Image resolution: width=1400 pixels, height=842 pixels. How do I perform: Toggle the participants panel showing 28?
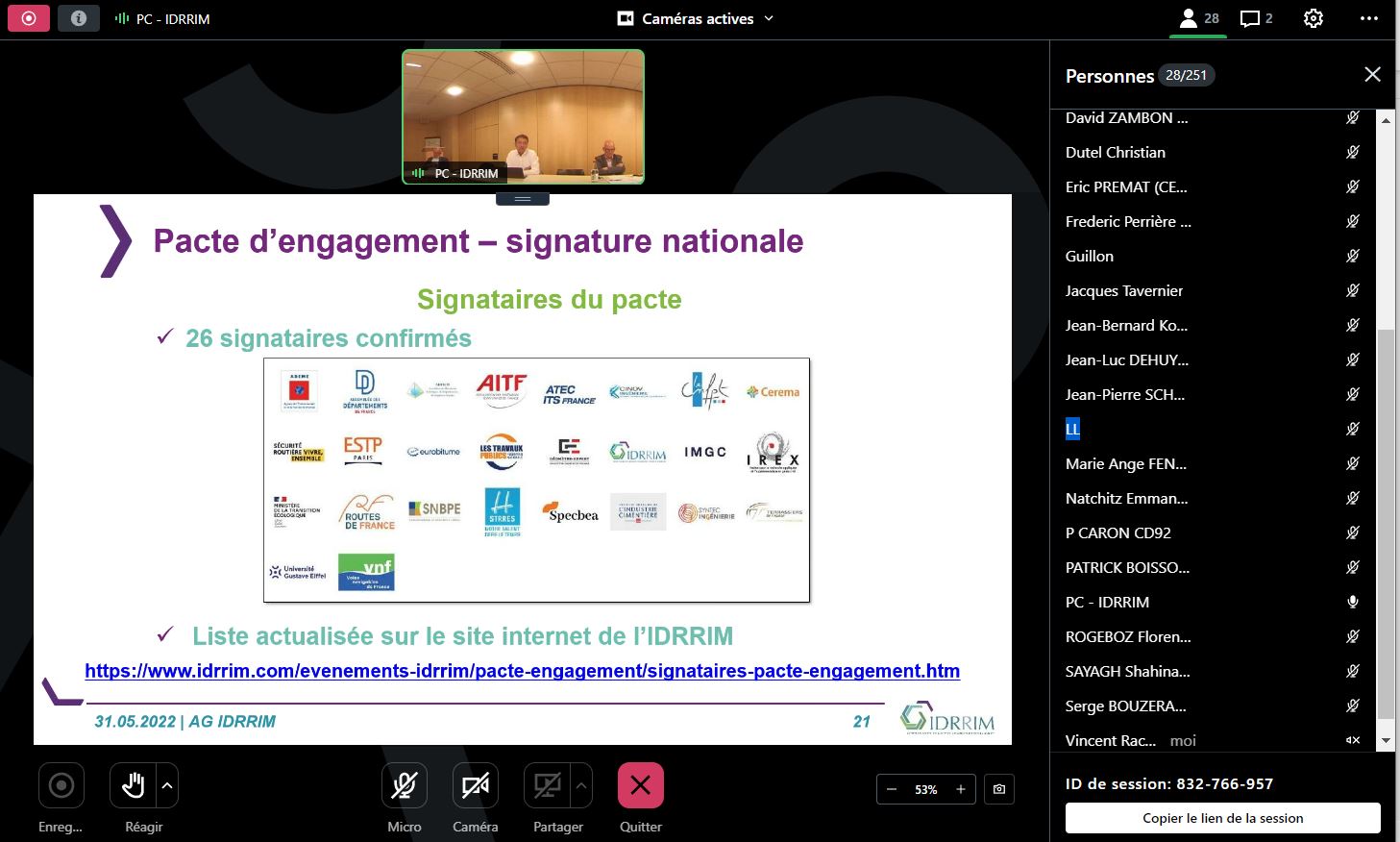(x=1198, y=18)
